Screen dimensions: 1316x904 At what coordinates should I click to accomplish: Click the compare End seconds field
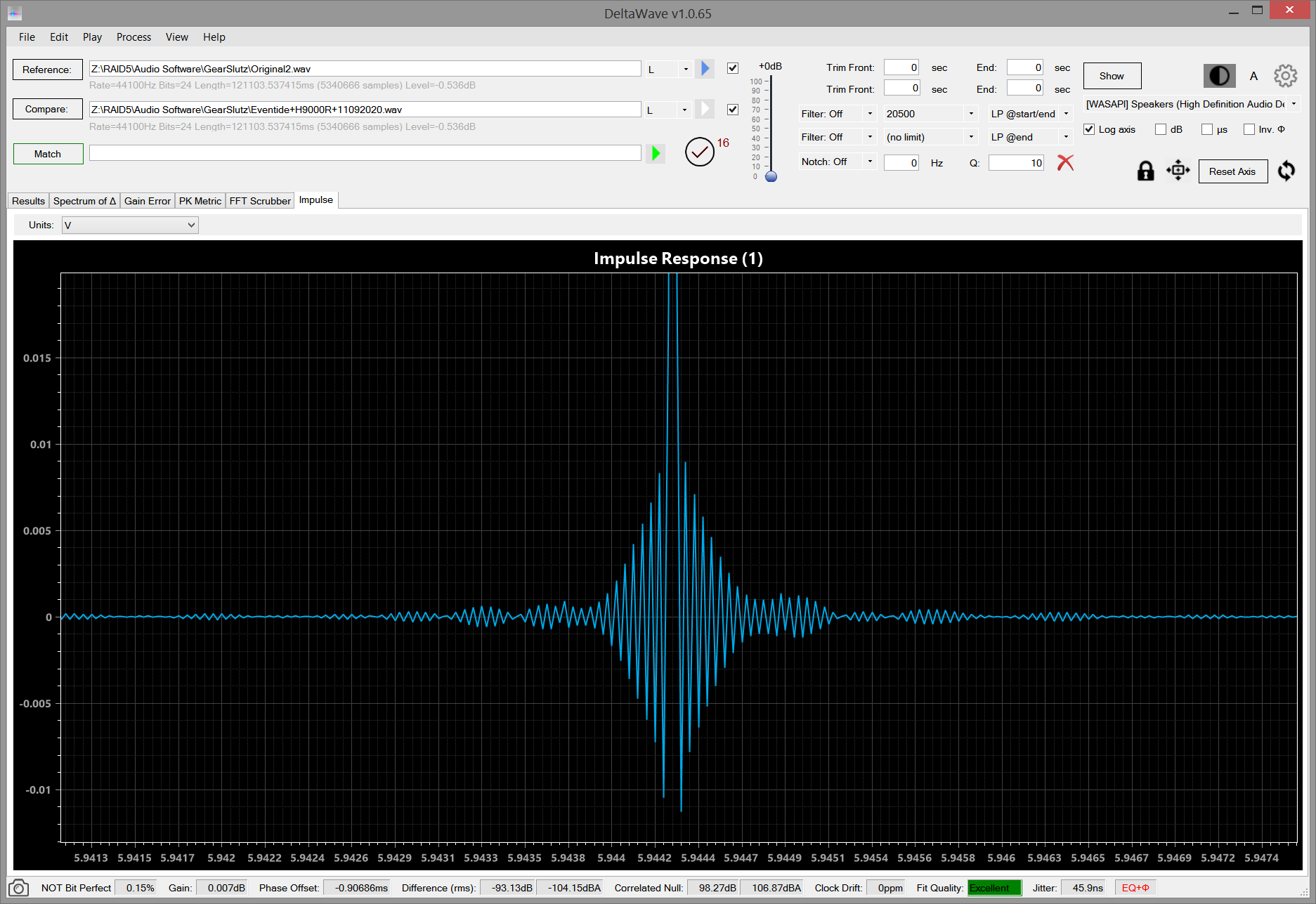pos(1025,88)
